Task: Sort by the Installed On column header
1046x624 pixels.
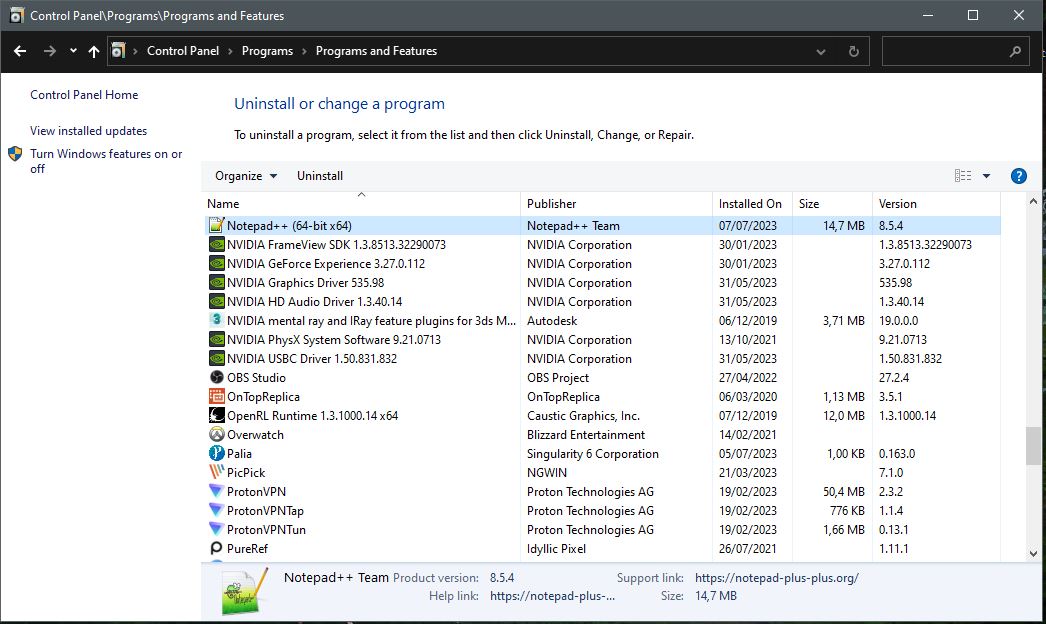Action: coord(752,204)
